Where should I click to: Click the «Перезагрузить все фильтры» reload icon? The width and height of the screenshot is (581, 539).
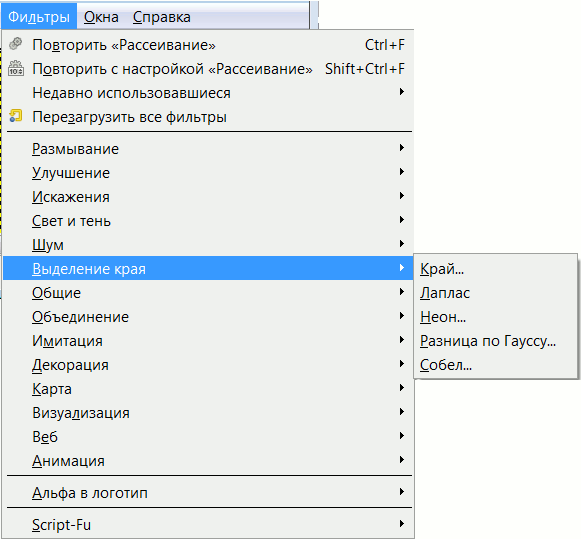[16, 116]
